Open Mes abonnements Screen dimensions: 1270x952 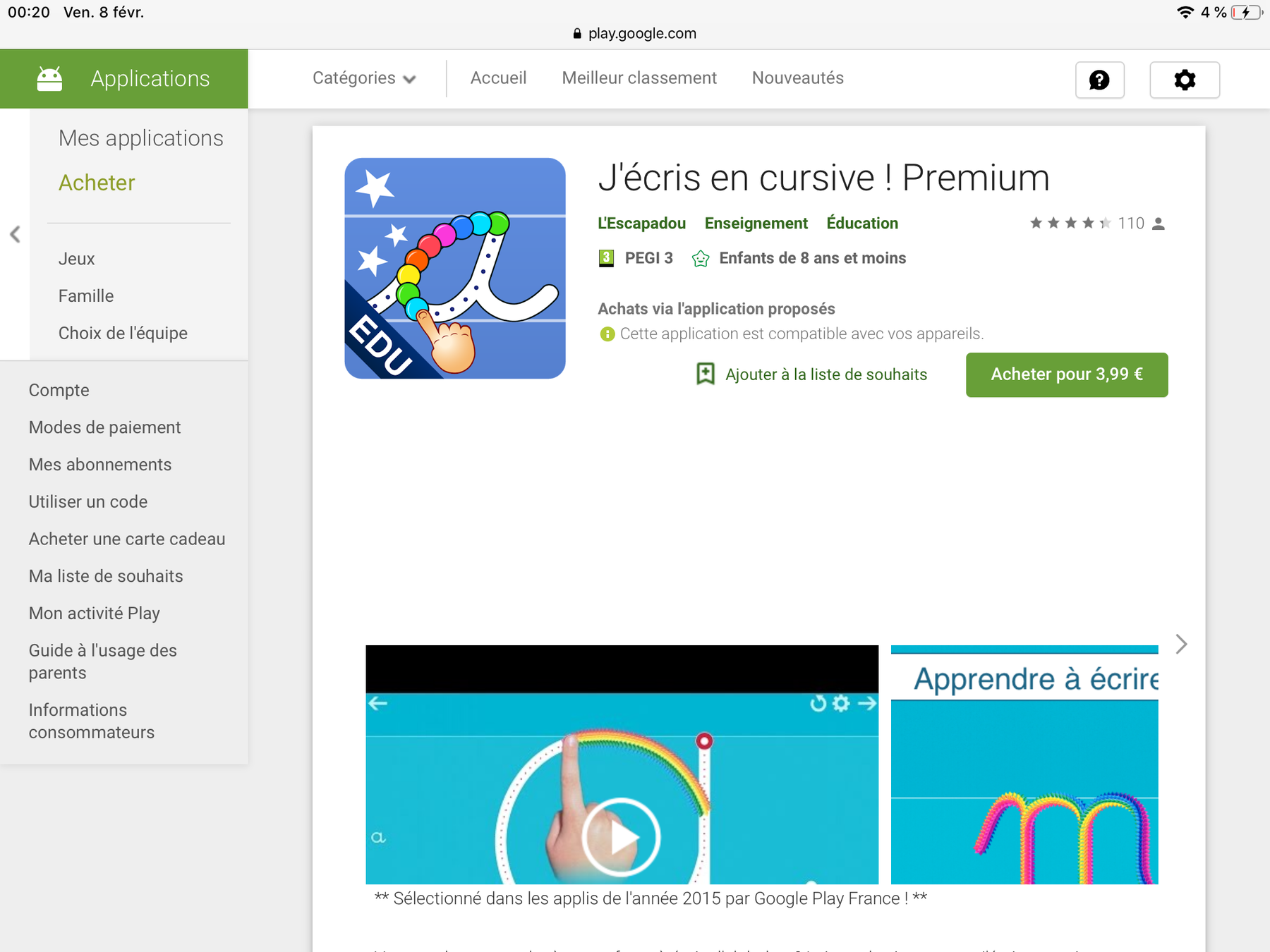(100, 465)
